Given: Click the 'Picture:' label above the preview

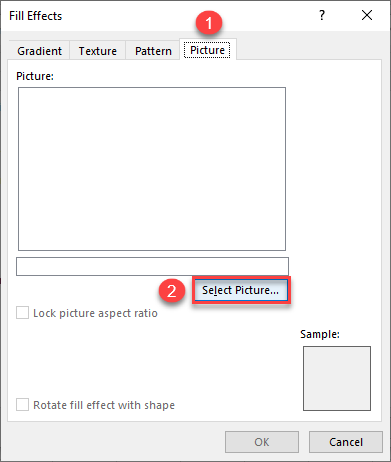Looking at the screenshot, I should (x=35, y=76).
